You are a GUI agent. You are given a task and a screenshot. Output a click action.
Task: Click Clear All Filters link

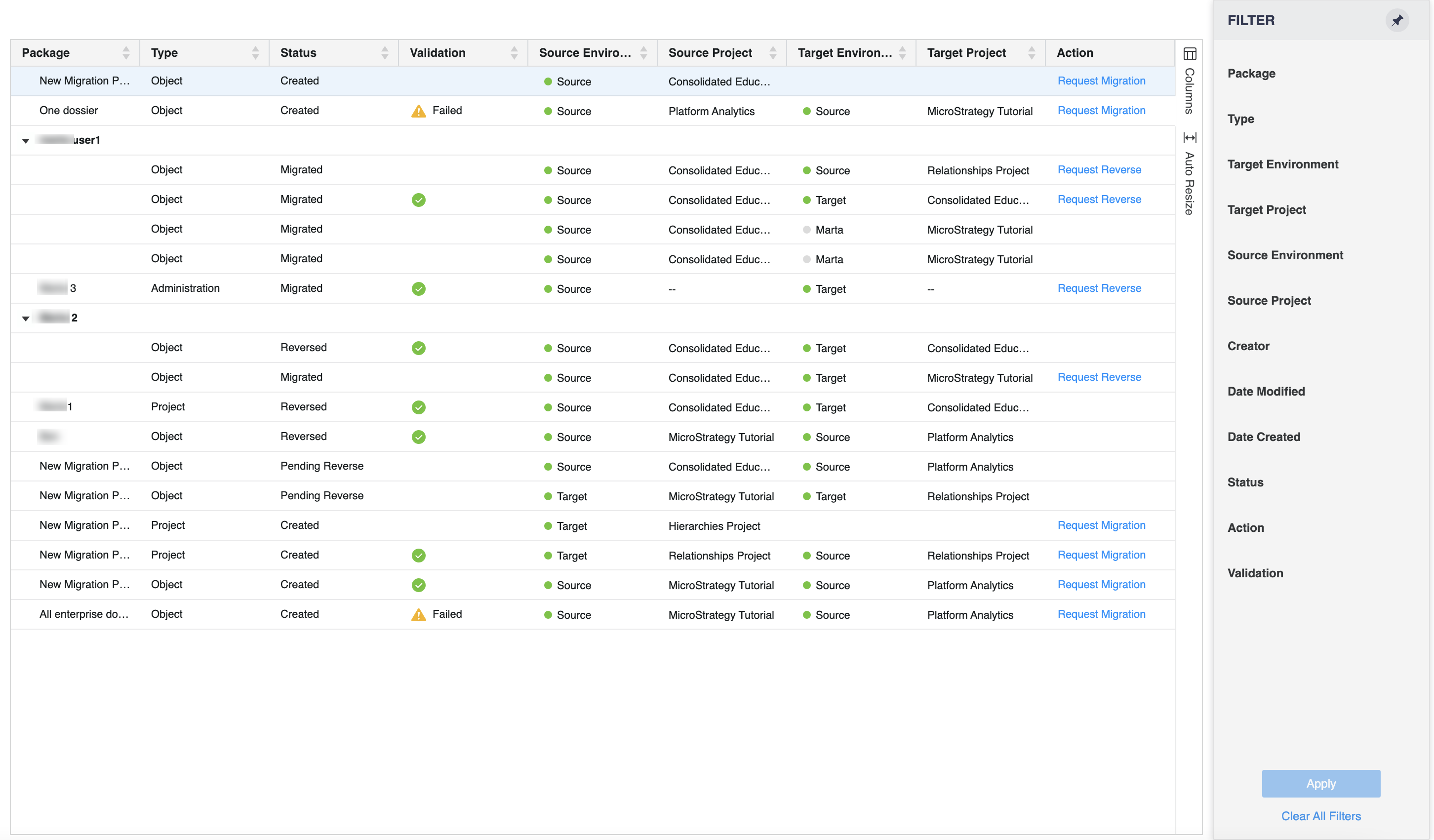(x=1320, y=815)
